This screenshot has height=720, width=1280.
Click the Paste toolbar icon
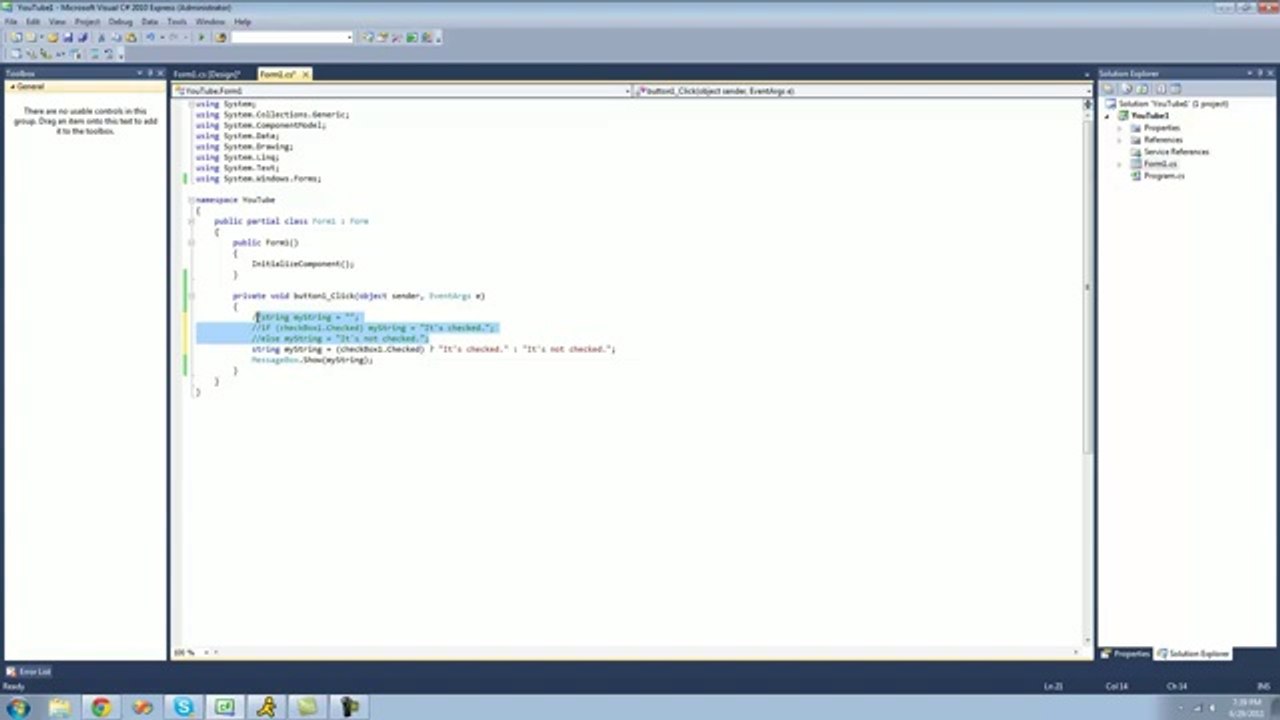[131, 37]
